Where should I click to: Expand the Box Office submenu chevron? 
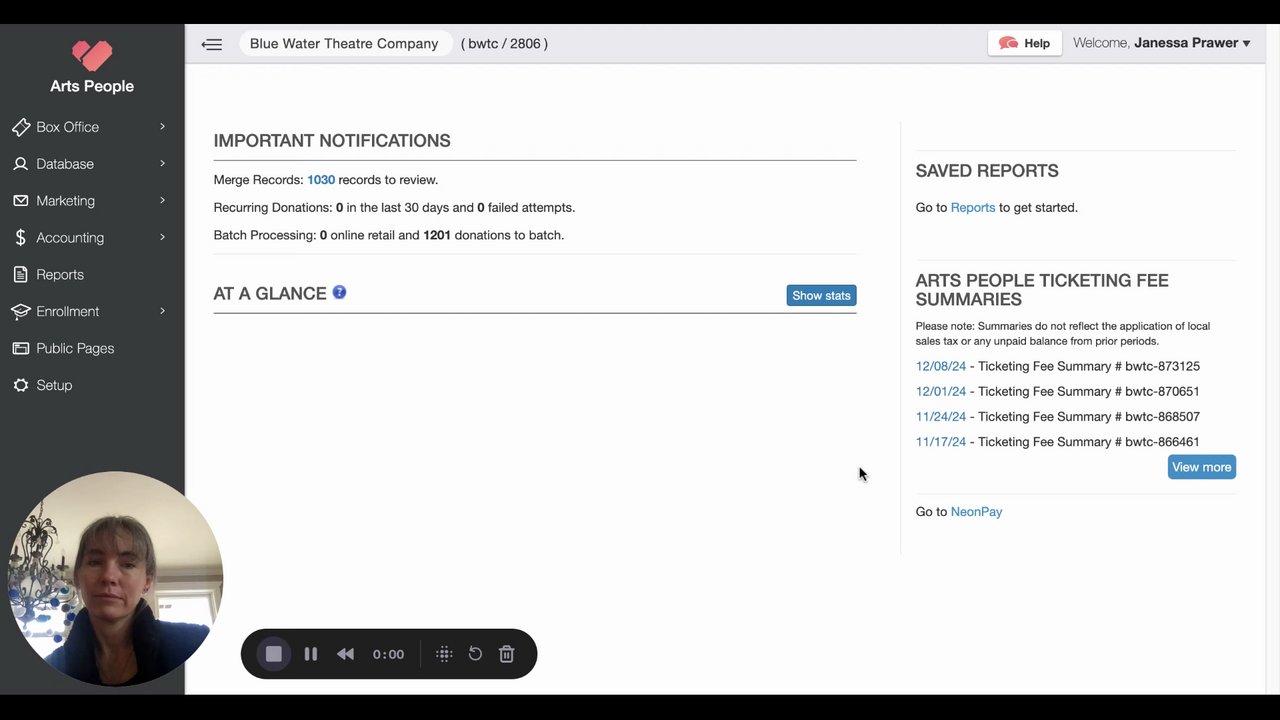[162, 126]
